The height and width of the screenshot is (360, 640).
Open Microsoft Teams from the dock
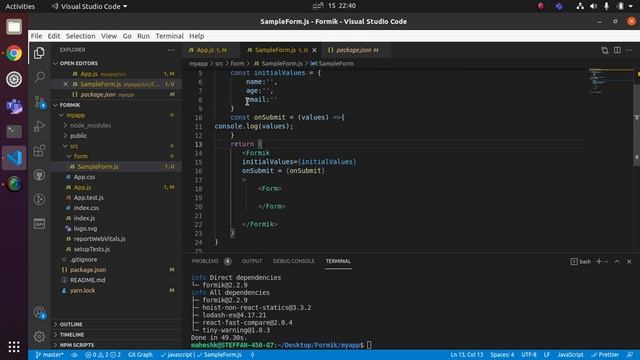[x=14, y=106]
